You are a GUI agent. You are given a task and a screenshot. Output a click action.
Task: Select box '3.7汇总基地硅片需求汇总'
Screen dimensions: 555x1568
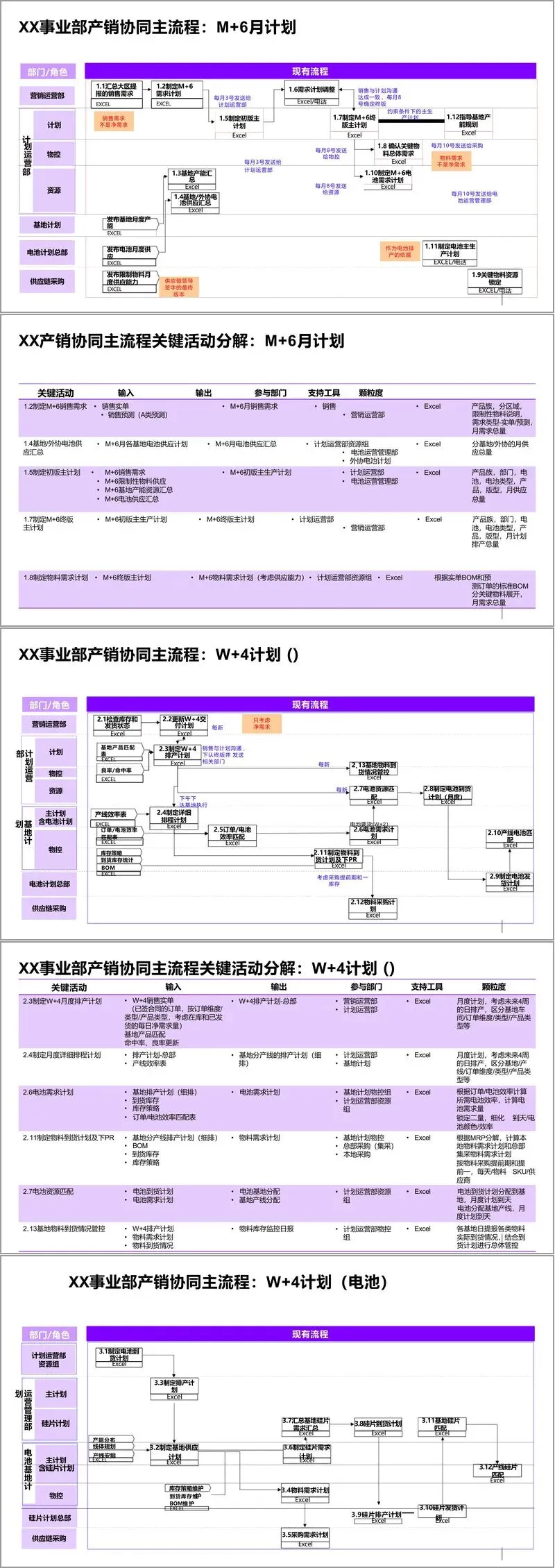306,1426
